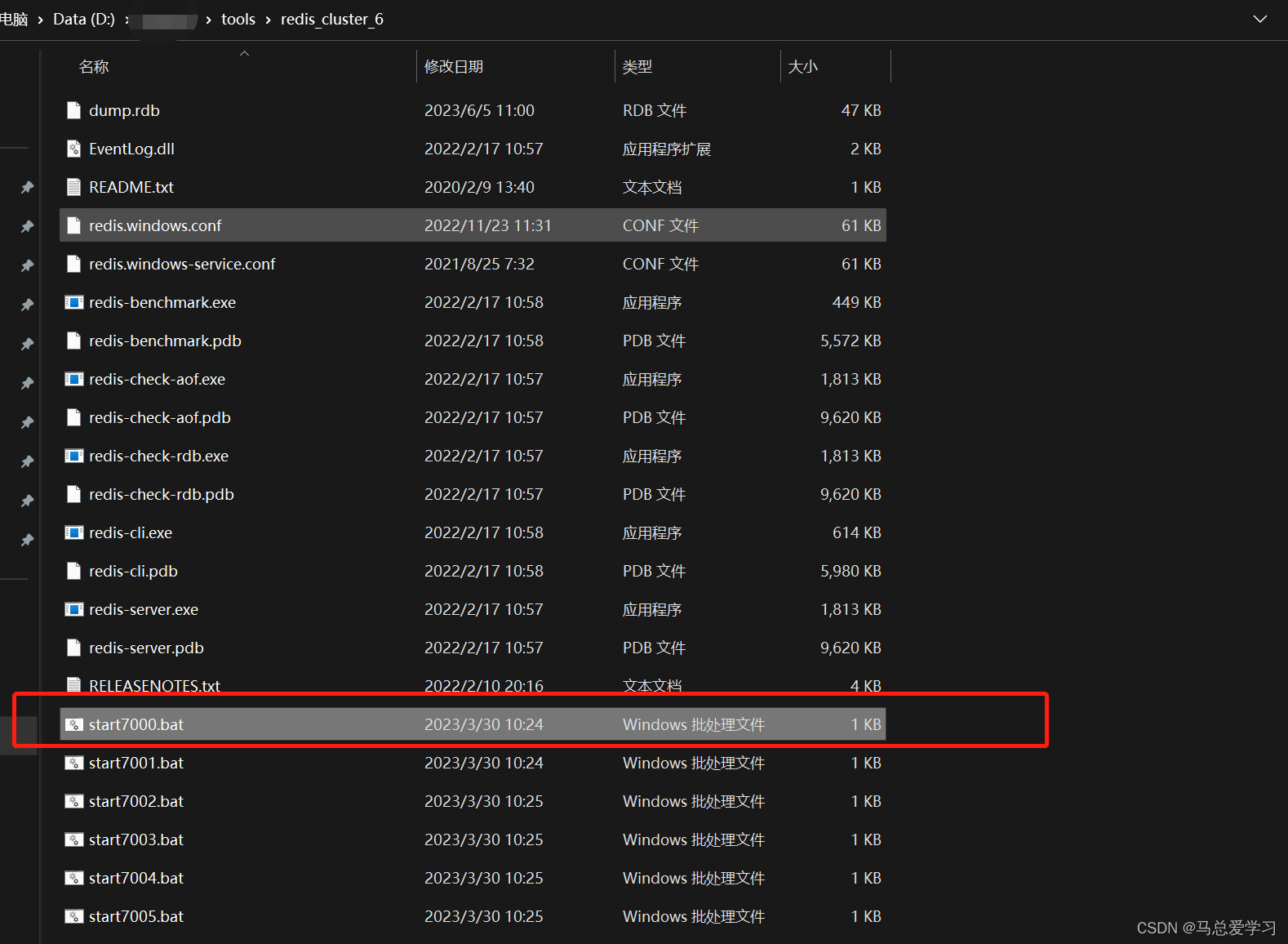
Task: Click the redis-server.exe application icon
Action: coord(73,609)
